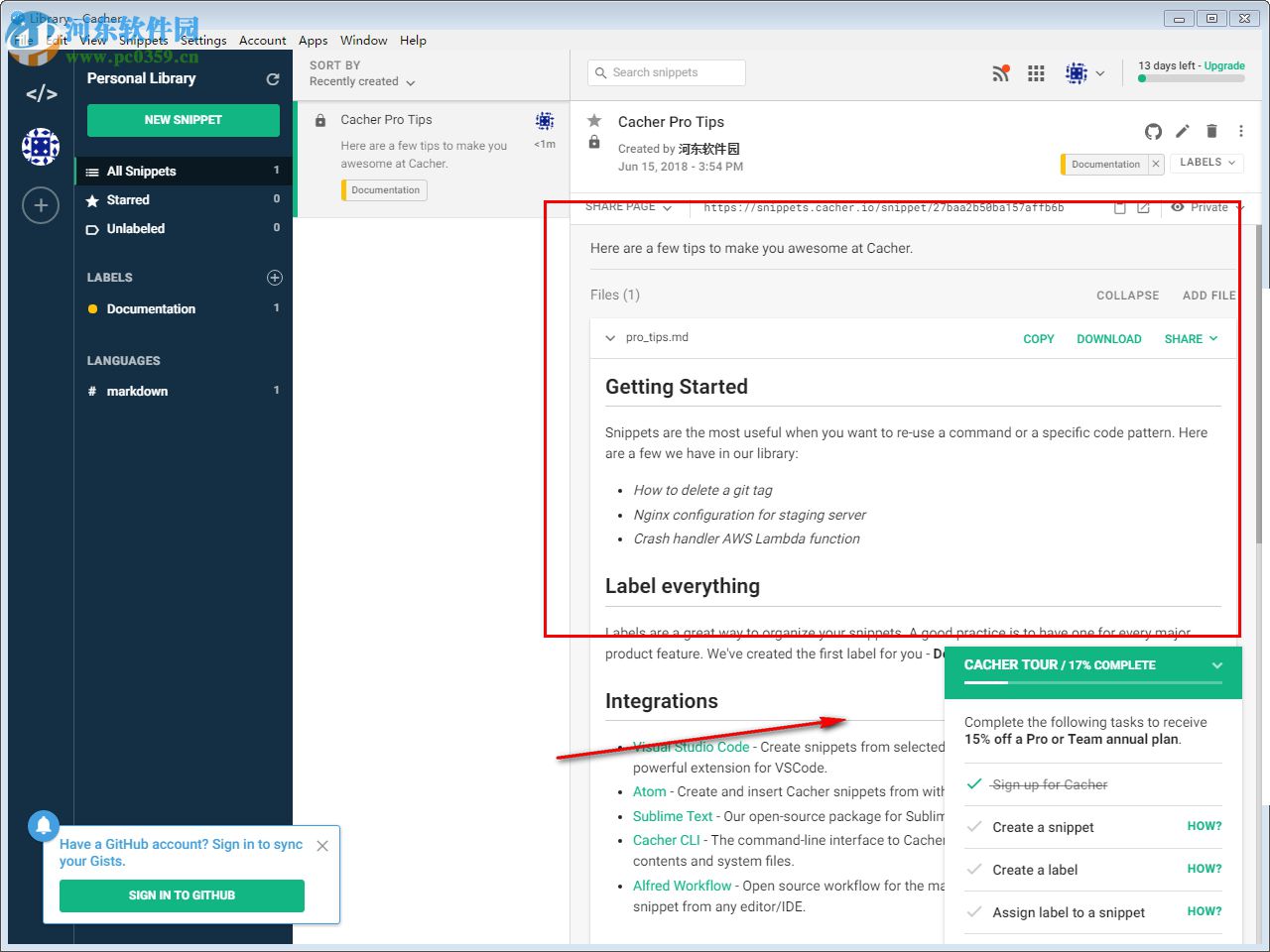Open the Alfred Workflow link
The width and height of the screenshot is (1270, 952).
683,886
